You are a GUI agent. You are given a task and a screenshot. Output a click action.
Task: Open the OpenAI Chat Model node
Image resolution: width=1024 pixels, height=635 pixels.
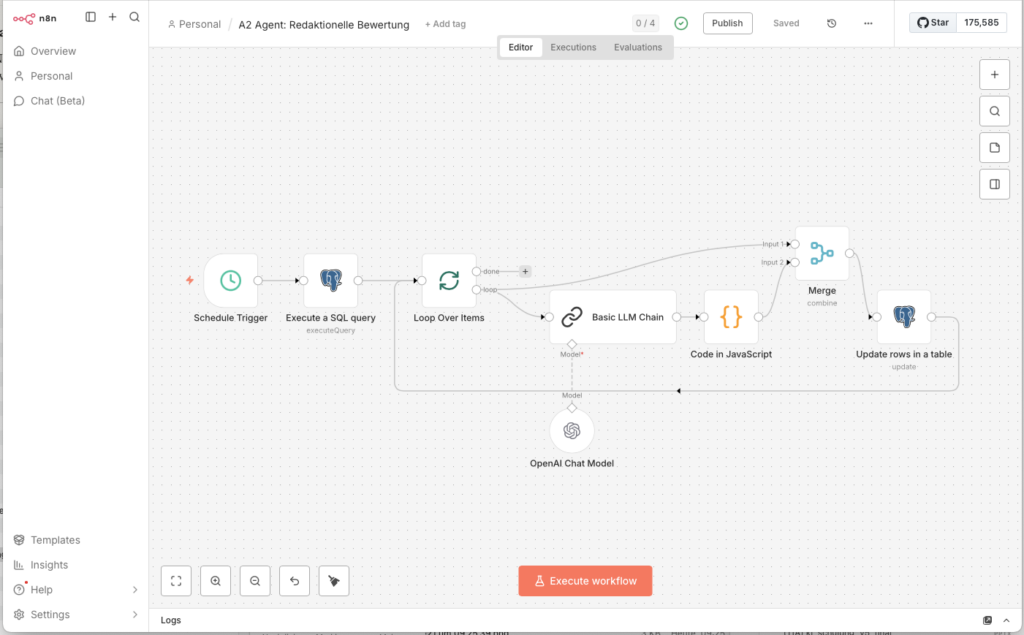[x=572, y=431]
